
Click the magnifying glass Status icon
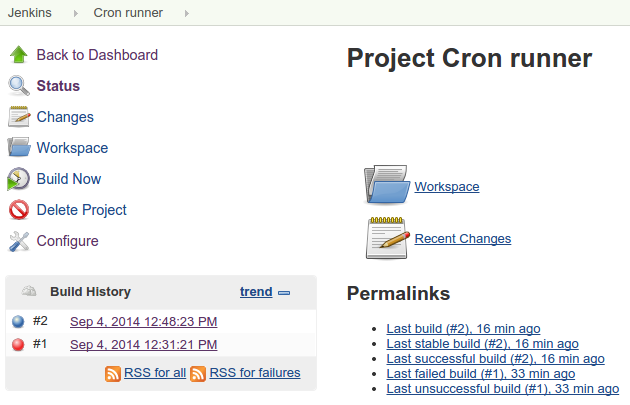18,86
